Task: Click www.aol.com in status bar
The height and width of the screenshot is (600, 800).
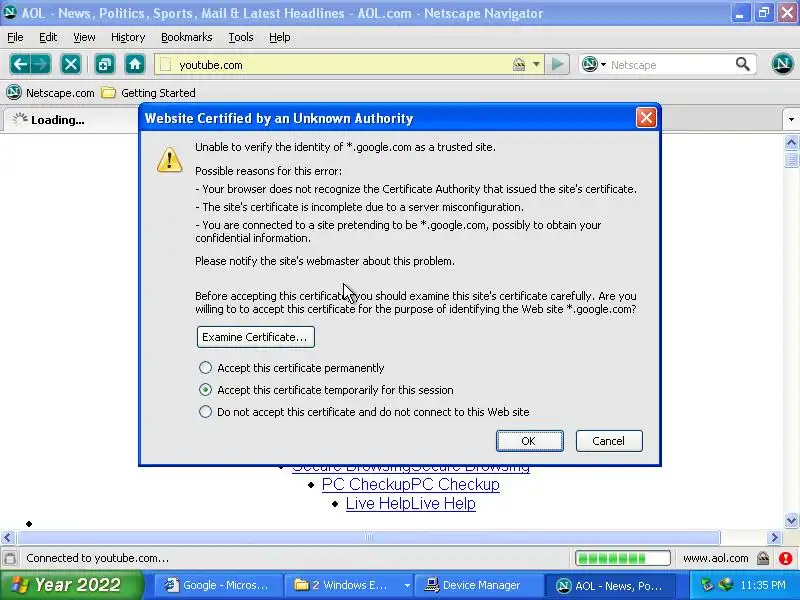Action: coord(715,558)
